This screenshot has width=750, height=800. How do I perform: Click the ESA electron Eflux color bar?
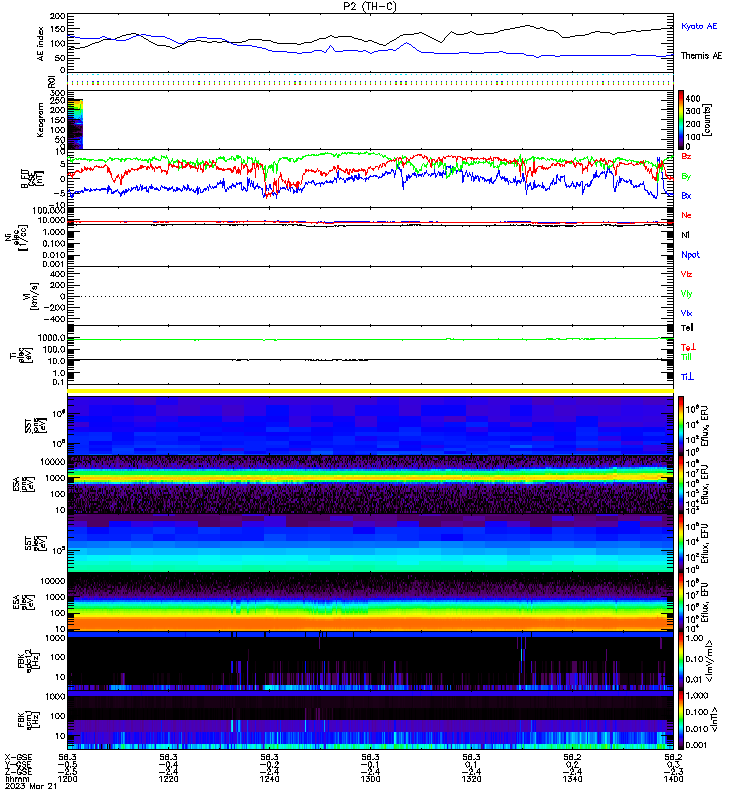tap(681, 603)
